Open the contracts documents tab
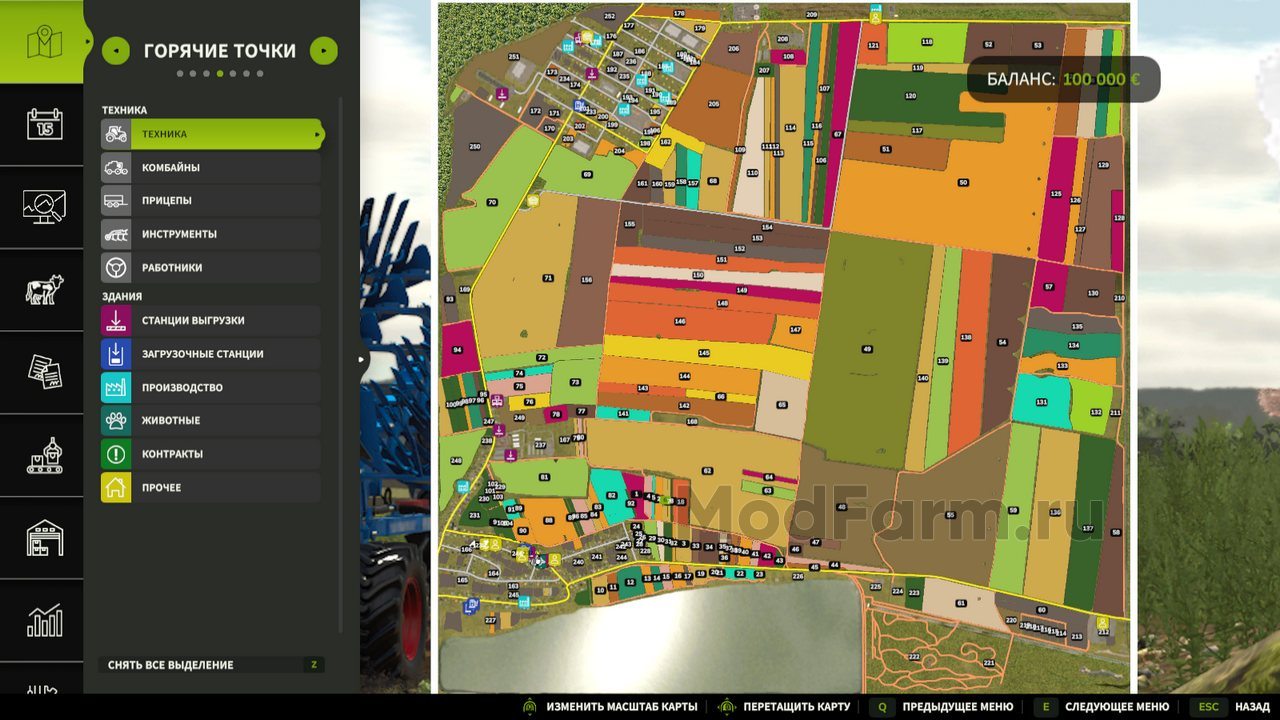The image size is (1280, 720). click(44, 372)
